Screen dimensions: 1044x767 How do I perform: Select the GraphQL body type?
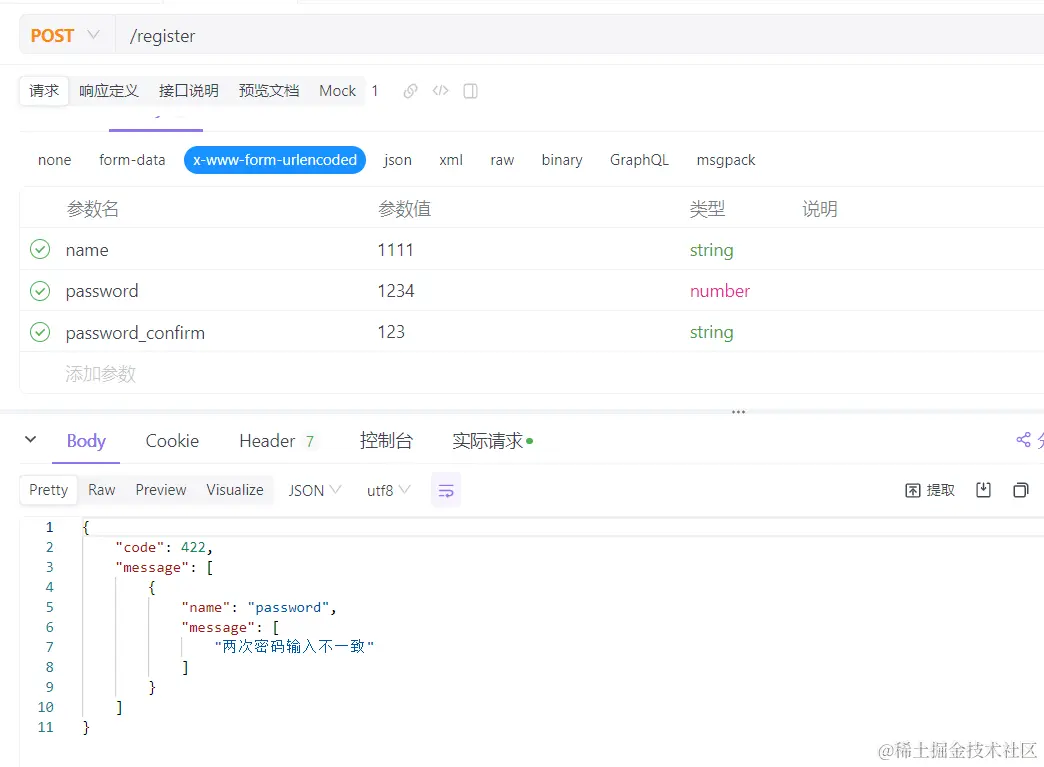click(x=639, y=160)
